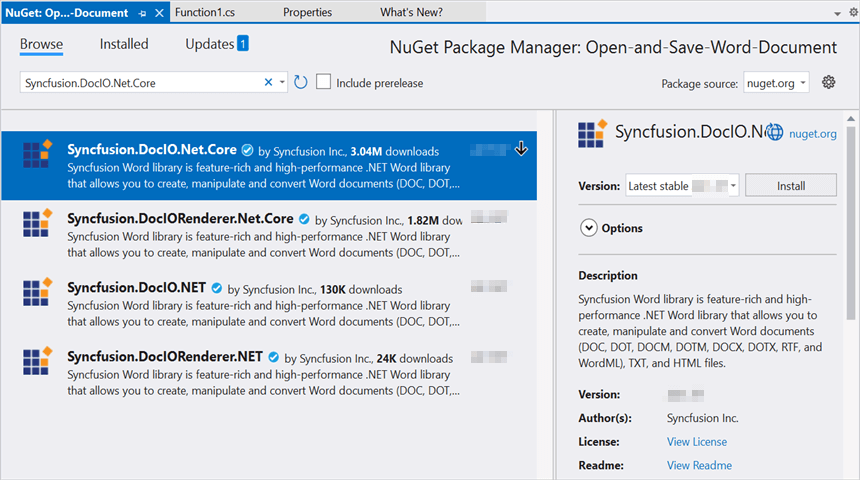Click the refresh icon beside the search box
This screenshot has width=860, height=480.
tap(300, 82)
